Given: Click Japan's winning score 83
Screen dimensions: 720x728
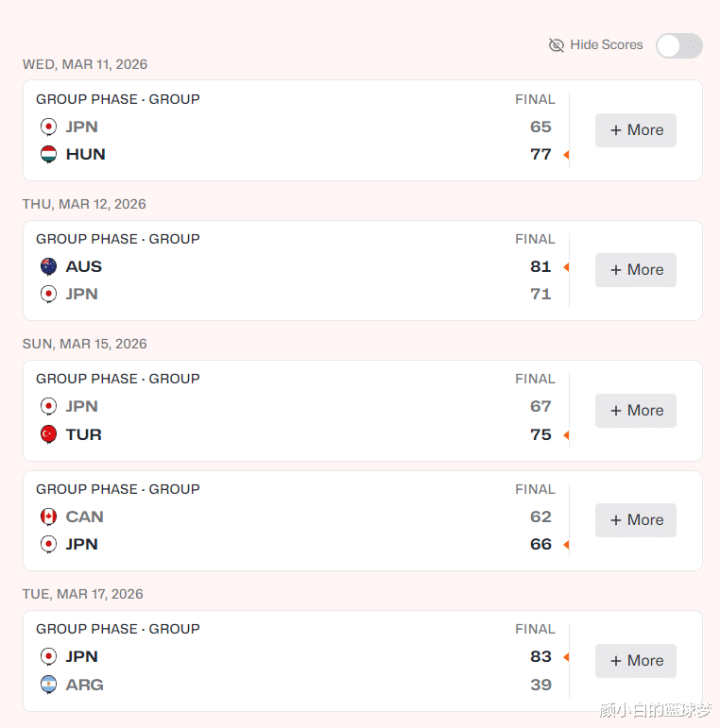Looking at the screenshot, I should pos(541,656).
